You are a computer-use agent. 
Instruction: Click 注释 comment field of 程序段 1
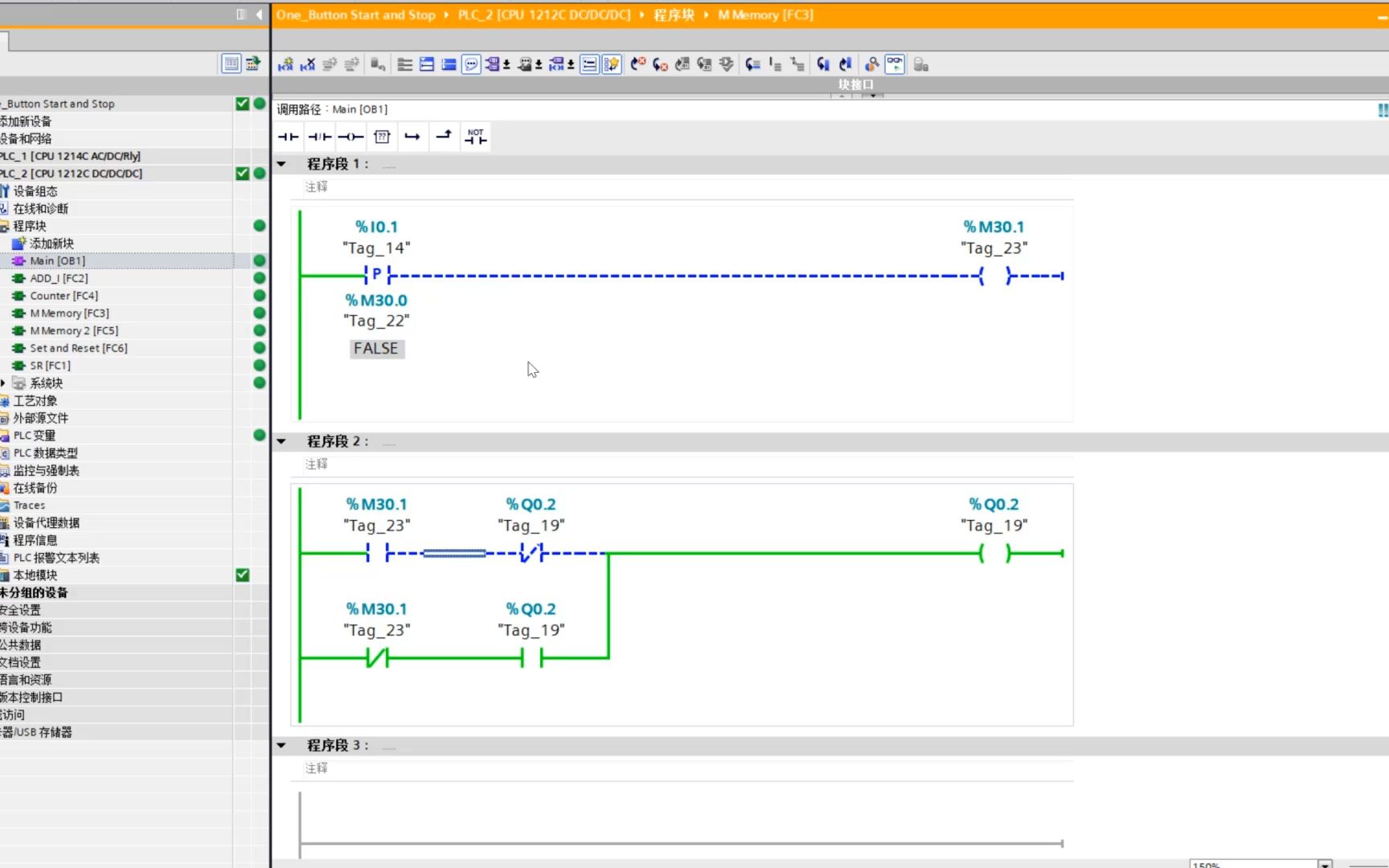click(x=317, y=186)
